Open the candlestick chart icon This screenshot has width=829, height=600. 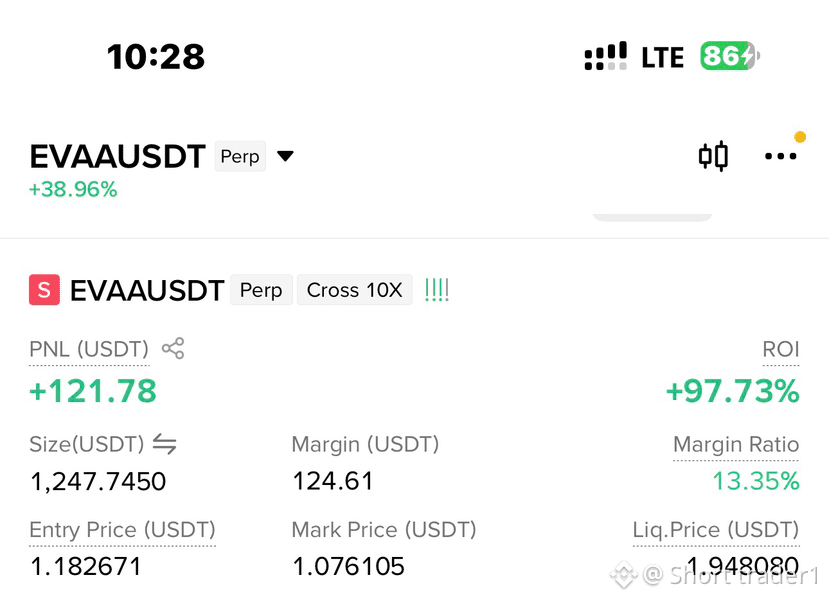[x=713, y=156]
